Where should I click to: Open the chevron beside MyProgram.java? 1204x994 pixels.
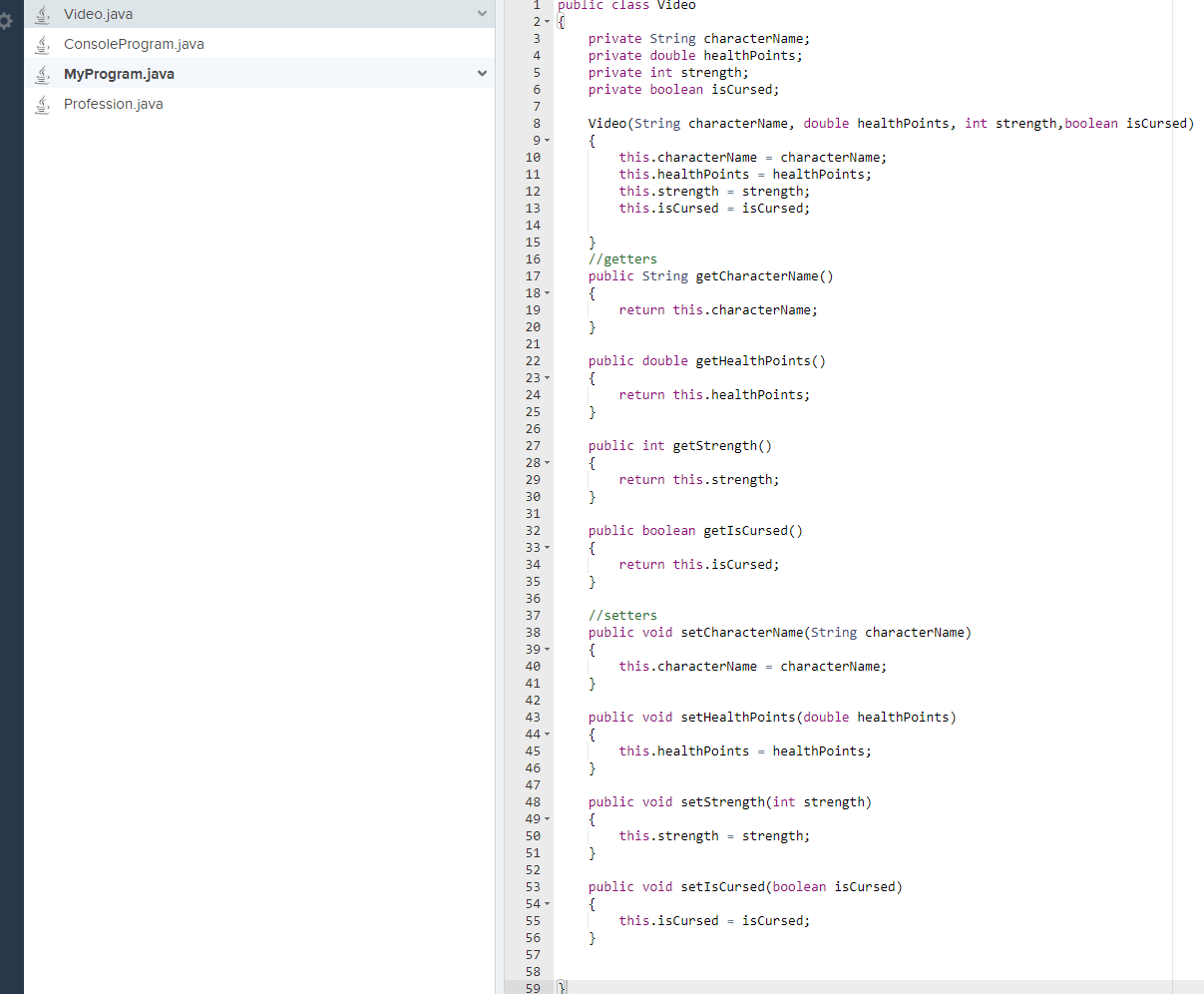pos(483,74)
